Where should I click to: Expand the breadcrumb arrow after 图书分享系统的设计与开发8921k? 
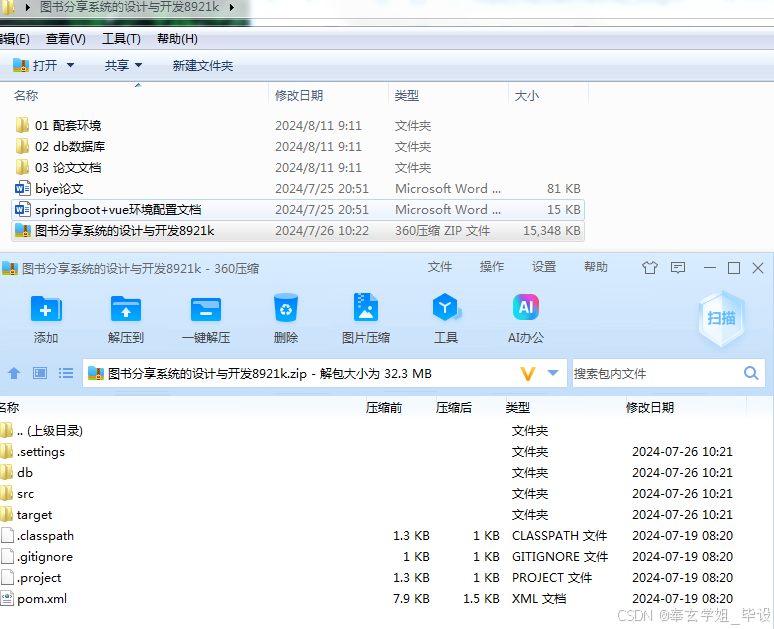point(232,7)
